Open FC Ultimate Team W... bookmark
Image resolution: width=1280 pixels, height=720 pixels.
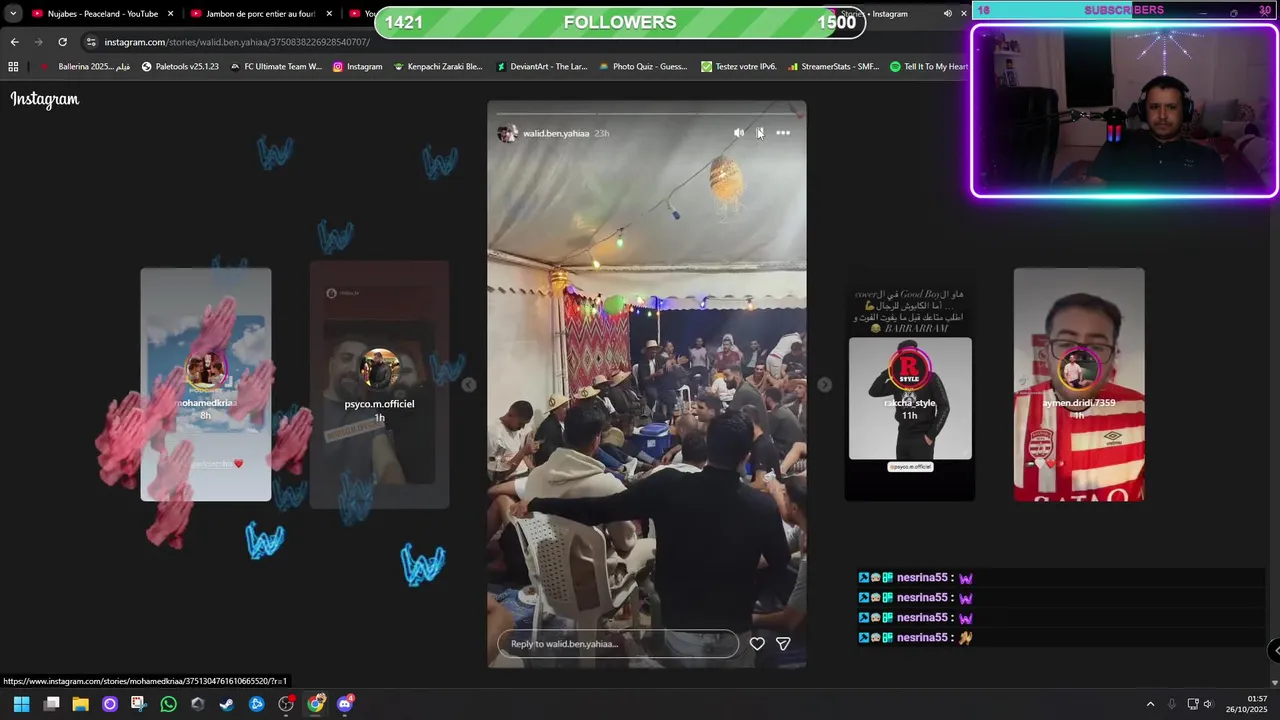(x=276, y=67)
